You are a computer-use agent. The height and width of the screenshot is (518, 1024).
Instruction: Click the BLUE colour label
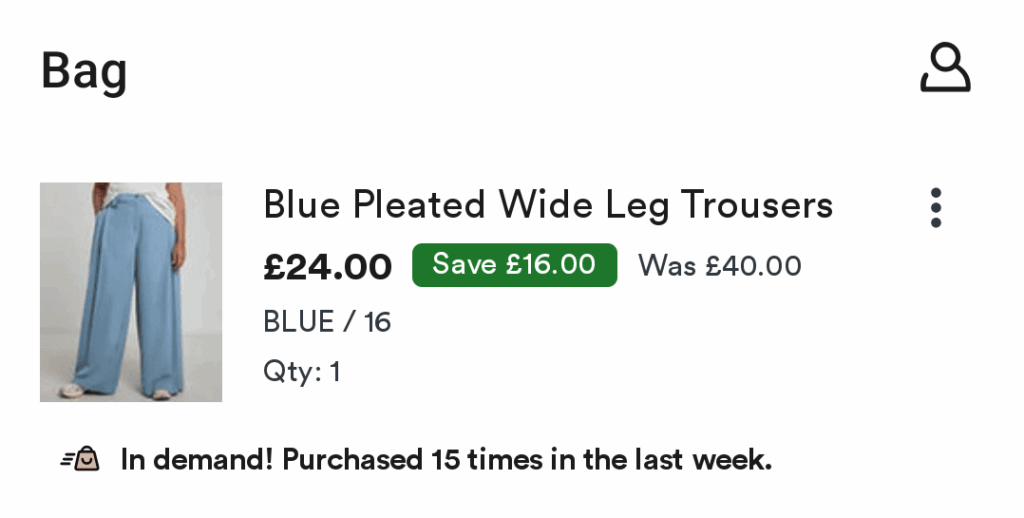pos(299,322)
